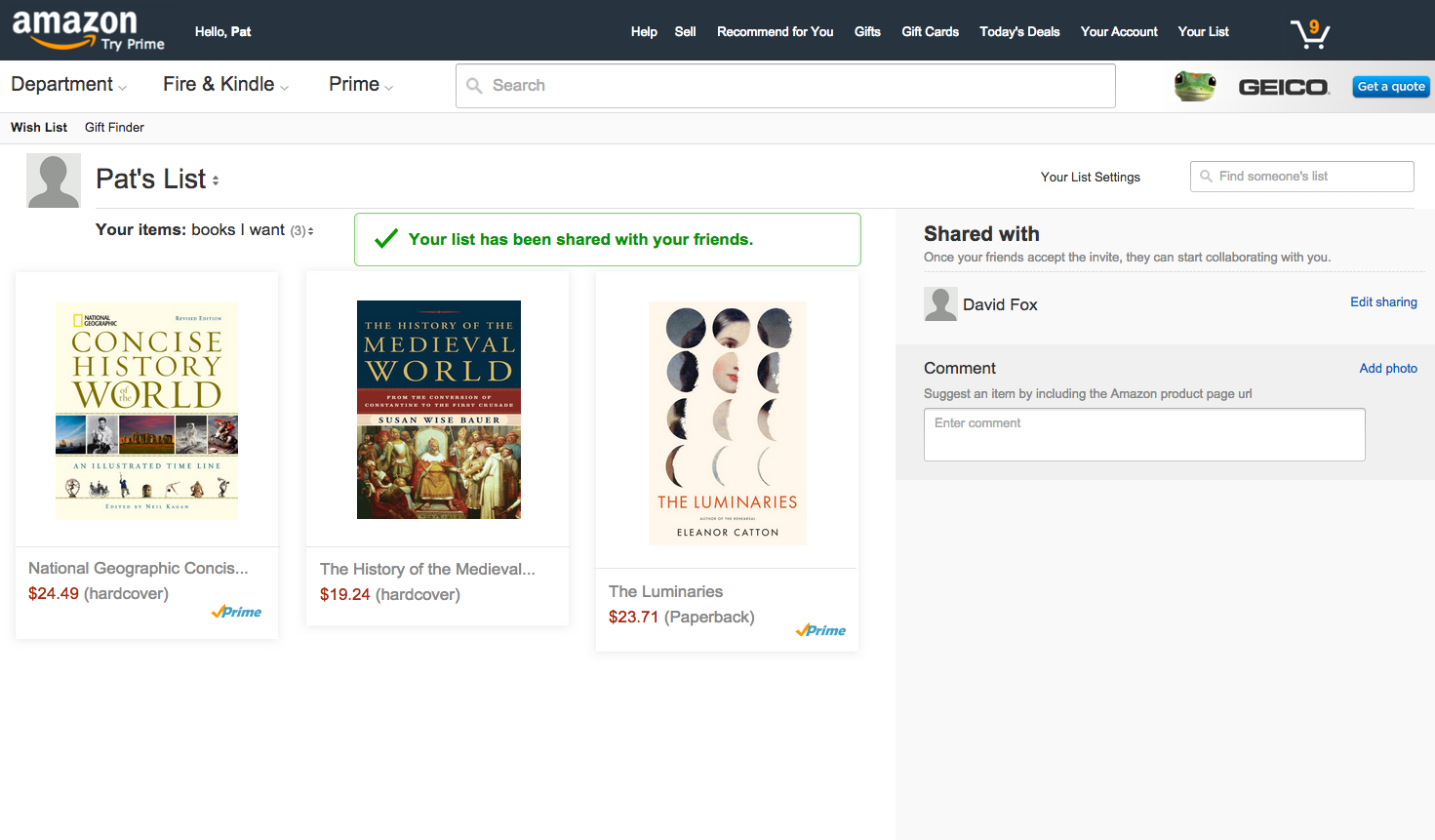Open Gift Cards page
The height and width of the screenshot is (840, 1435).
click(930, 31)
